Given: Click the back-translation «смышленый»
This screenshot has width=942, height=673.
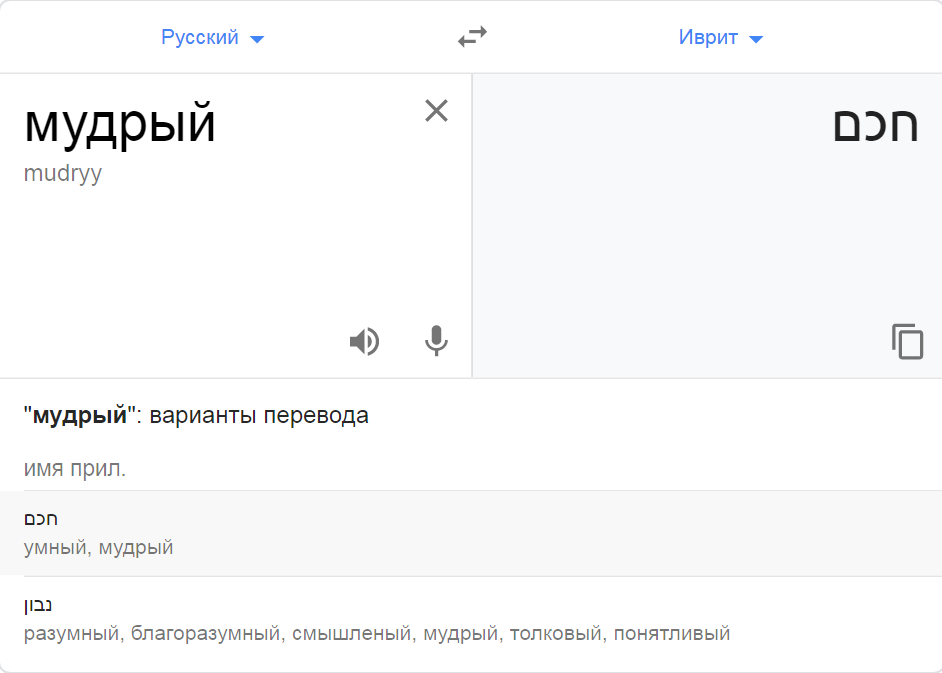Looking at the screenshot, I should (351, 633).
